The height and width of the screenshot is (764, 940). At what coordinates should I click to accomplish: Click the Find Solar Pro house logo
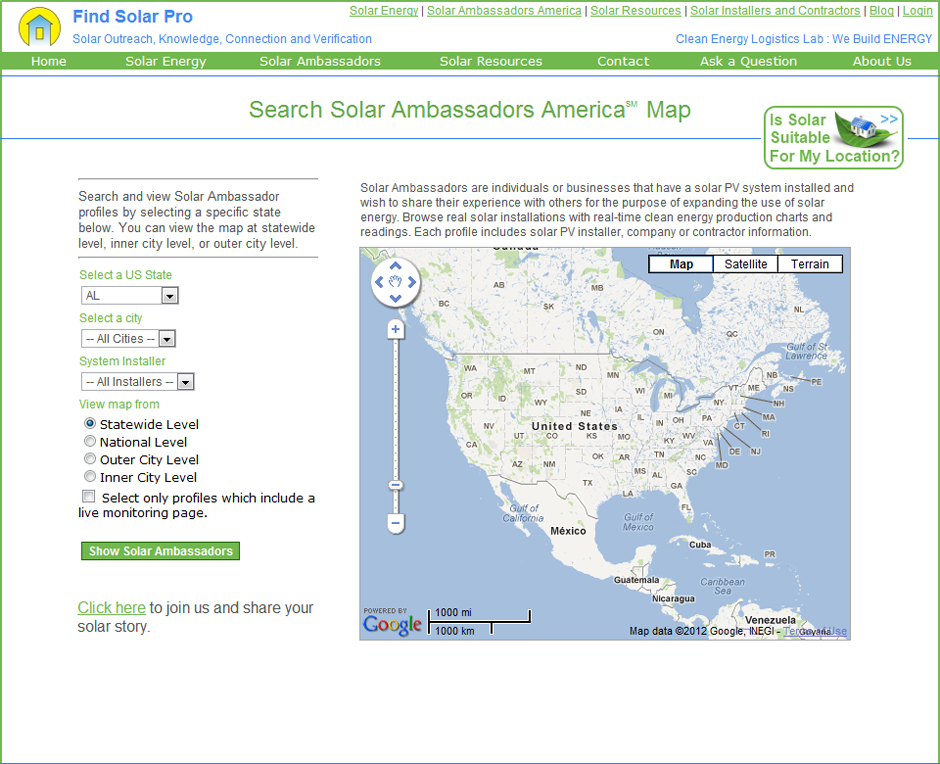[x=40, y=28]
